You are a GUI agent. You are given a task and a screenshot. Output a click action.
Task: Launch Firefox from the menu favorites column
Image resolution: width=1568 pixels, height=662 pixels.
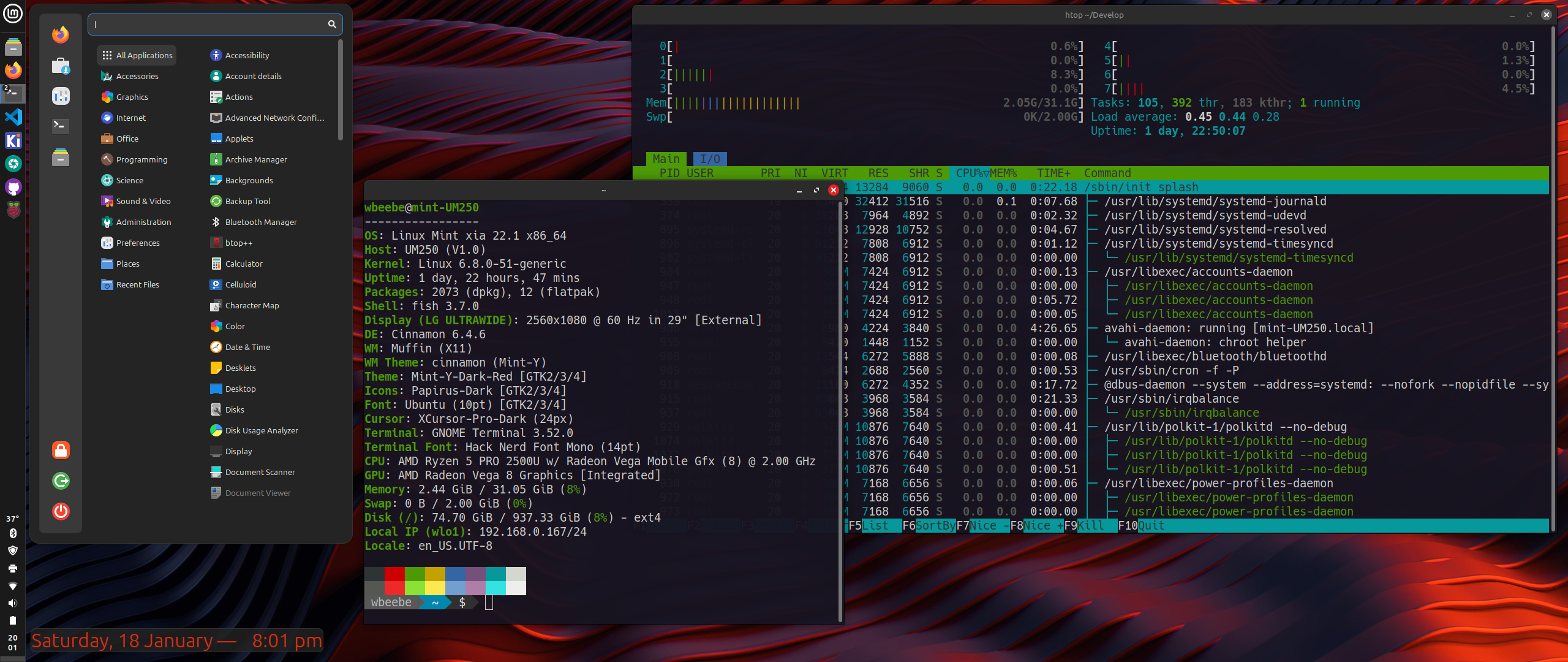pyautogui.click(x=61, y=35)
